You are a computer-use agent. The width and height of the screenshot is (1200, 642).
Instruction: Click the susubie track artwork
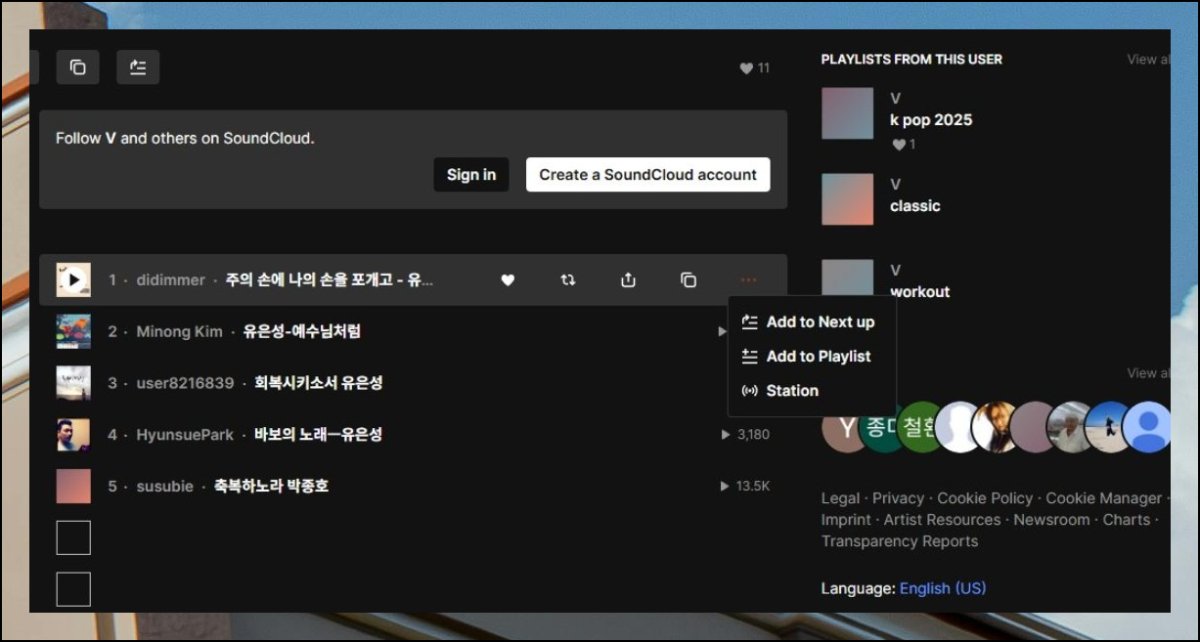coord(73,486)
